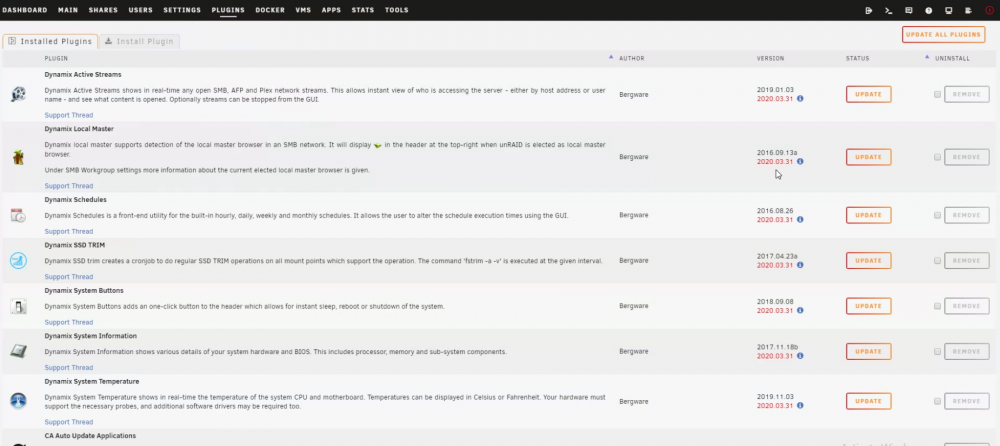Click info icon beside Local Master version
This screenshot has height=446, width=1000.
coord(800,161)
